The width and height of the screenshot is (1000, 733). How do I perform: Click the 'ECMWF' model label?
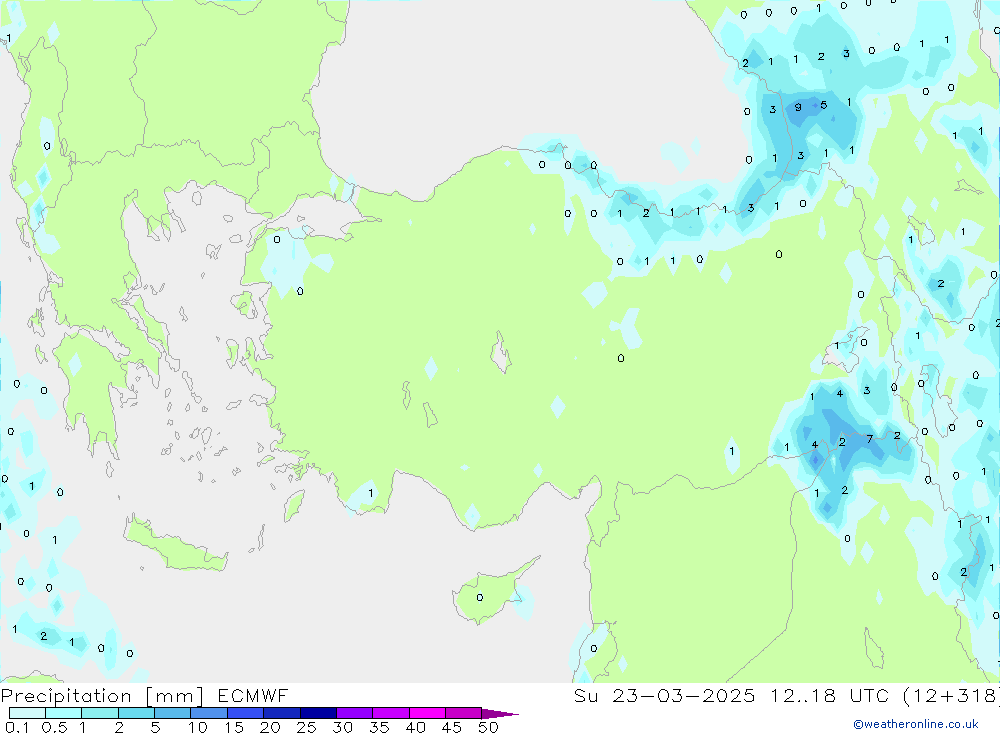(253, 695)
